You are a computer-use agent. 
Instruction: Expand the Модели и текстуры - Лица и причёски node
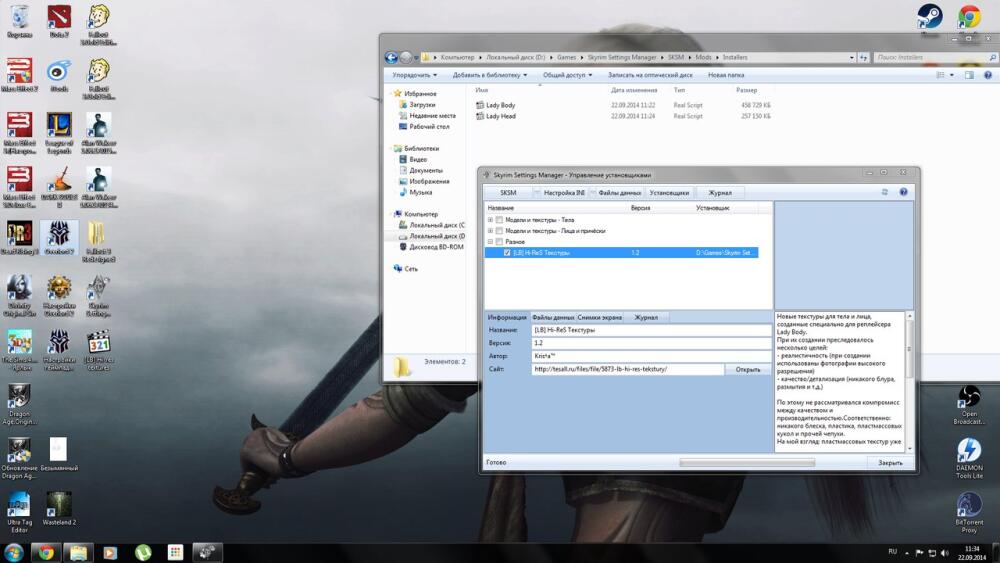click(x=490, y=231)
